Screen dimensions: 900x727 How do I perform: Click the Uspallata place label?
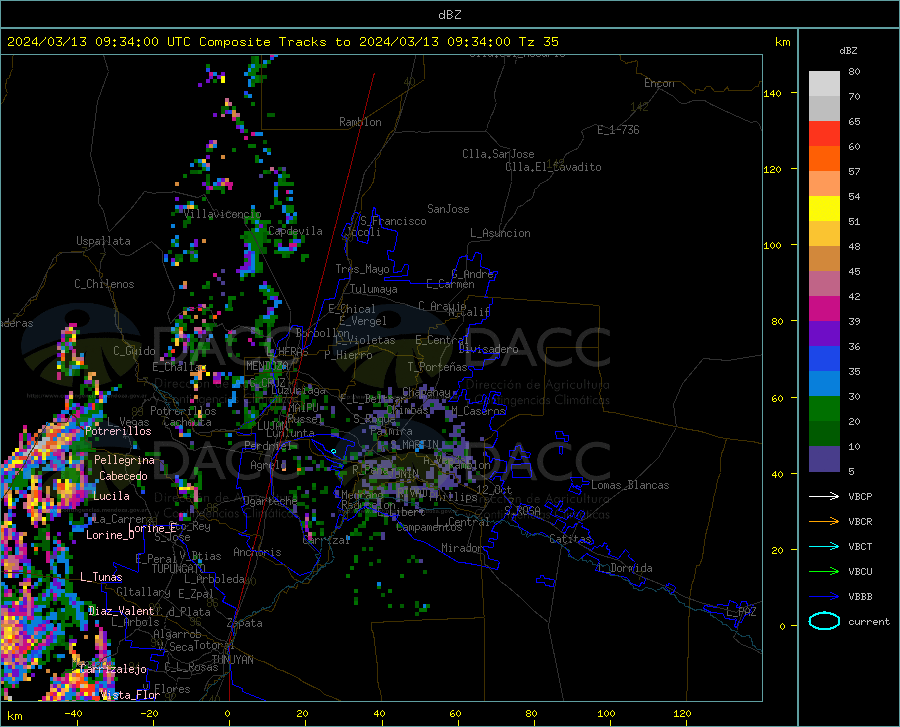point(103,241)
